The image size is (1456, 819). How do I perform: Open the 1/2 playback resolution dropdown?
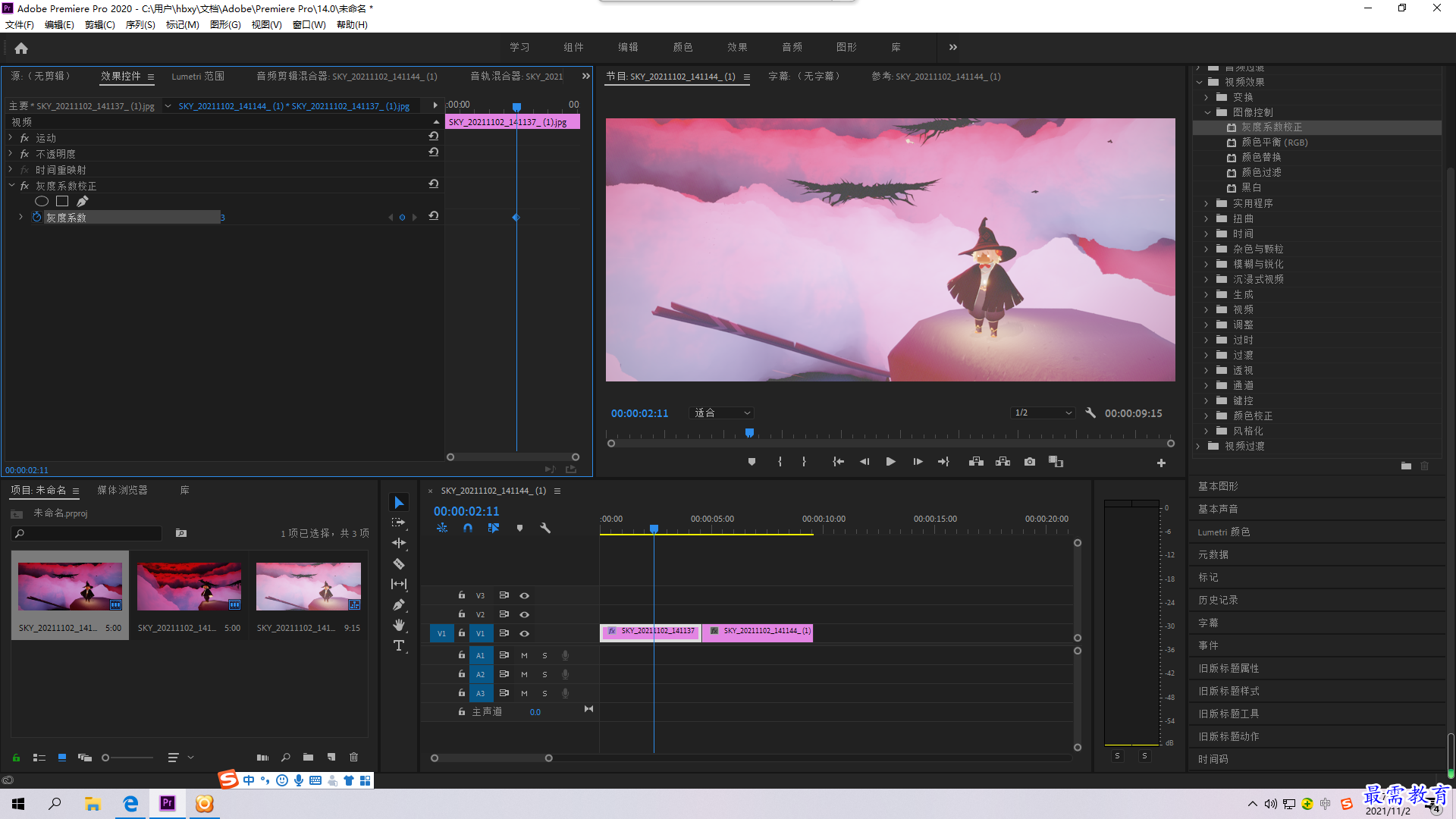1043,413
